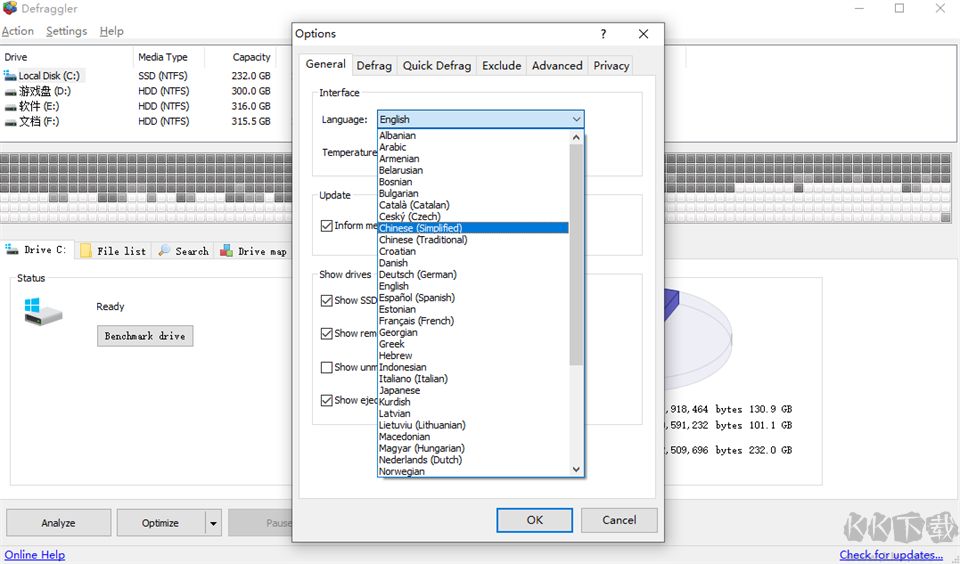Viewport: 960px width, 564px height.
Task: Click the F: drive icon in drive list
Action: tap(10, 121)
